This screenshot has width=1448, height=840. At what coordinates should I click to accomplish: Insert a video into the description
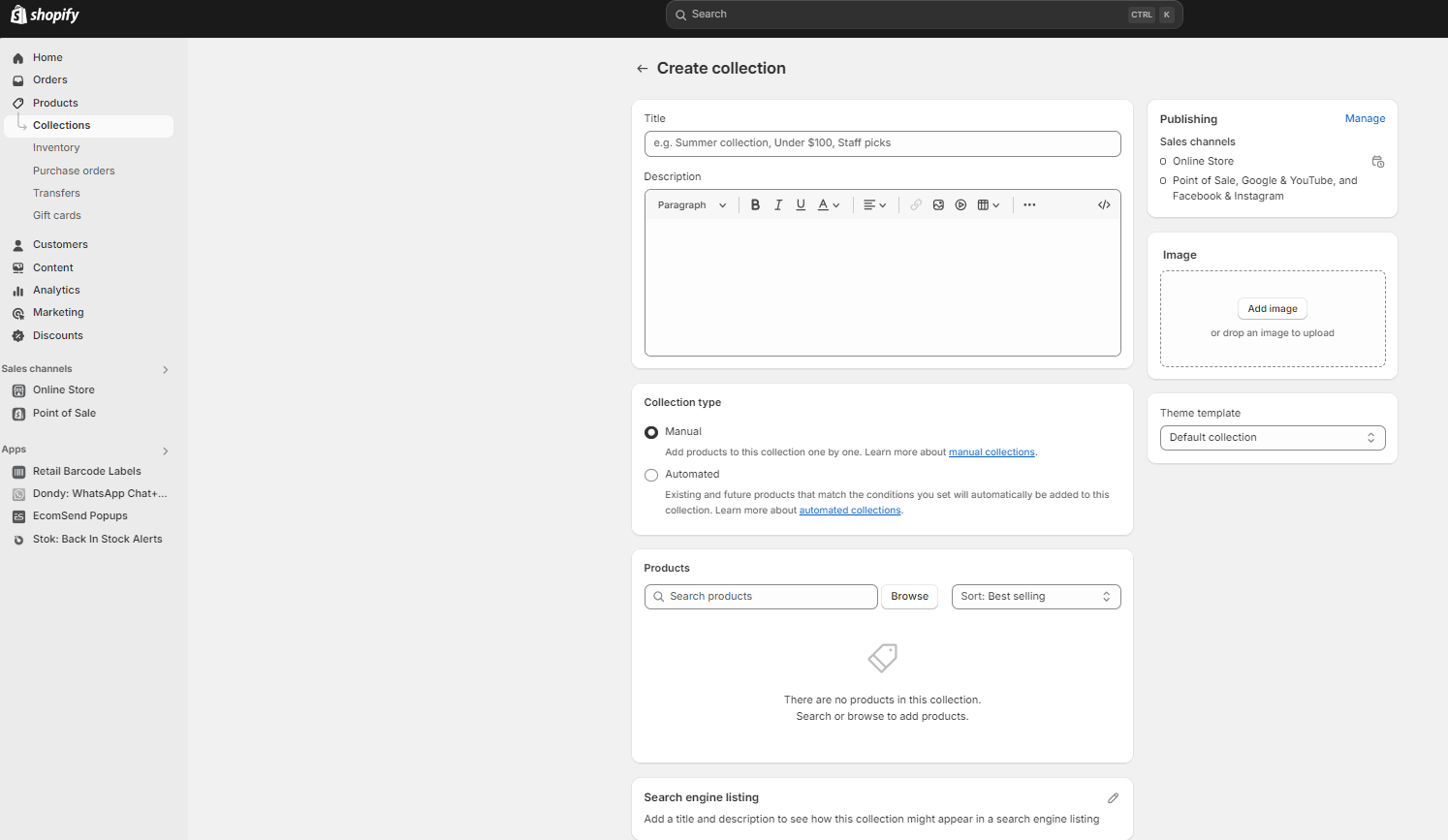(x=960, y=205)
